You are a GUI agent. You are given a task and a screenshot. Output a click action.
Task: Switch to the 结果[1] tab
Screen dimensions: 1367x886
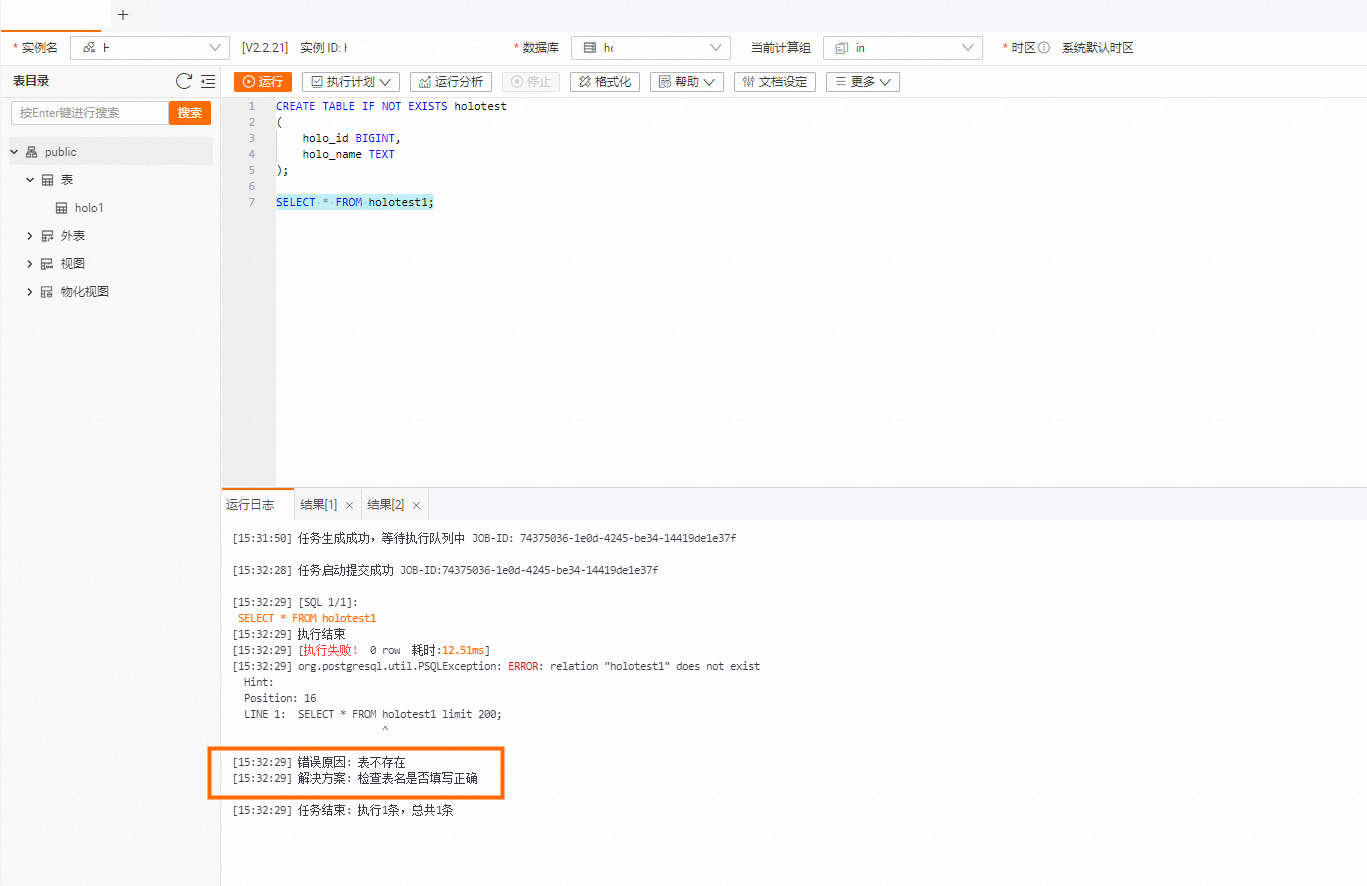pos(319,505)
